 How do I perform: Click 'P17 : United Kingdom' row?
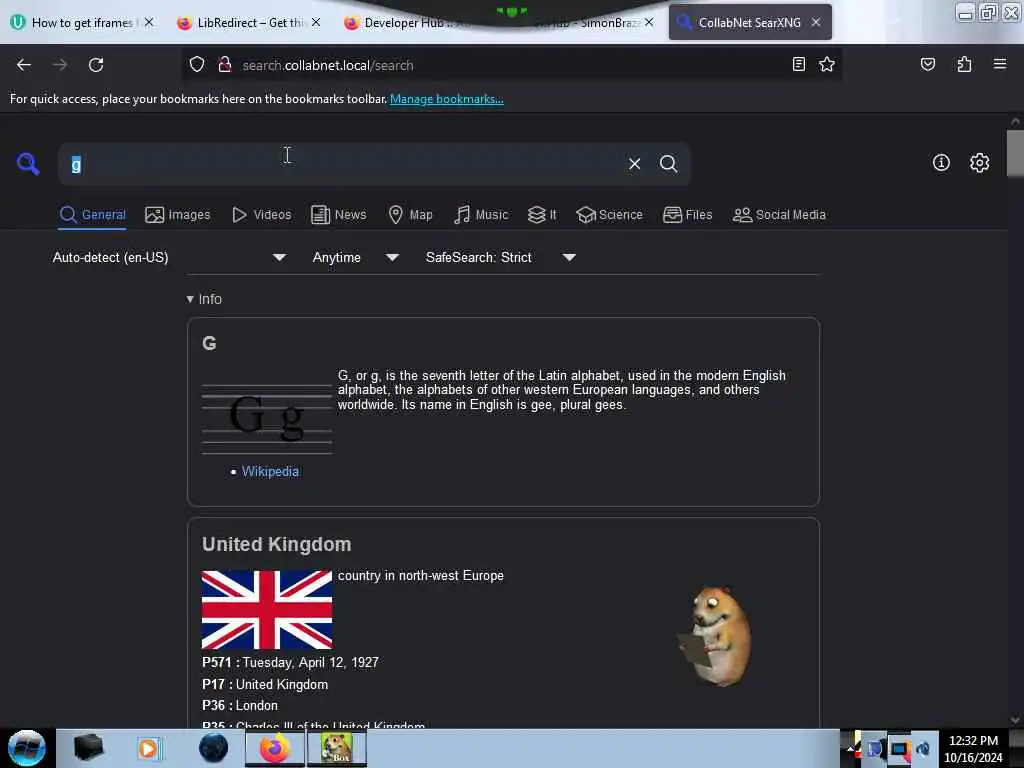pos(265,684)
